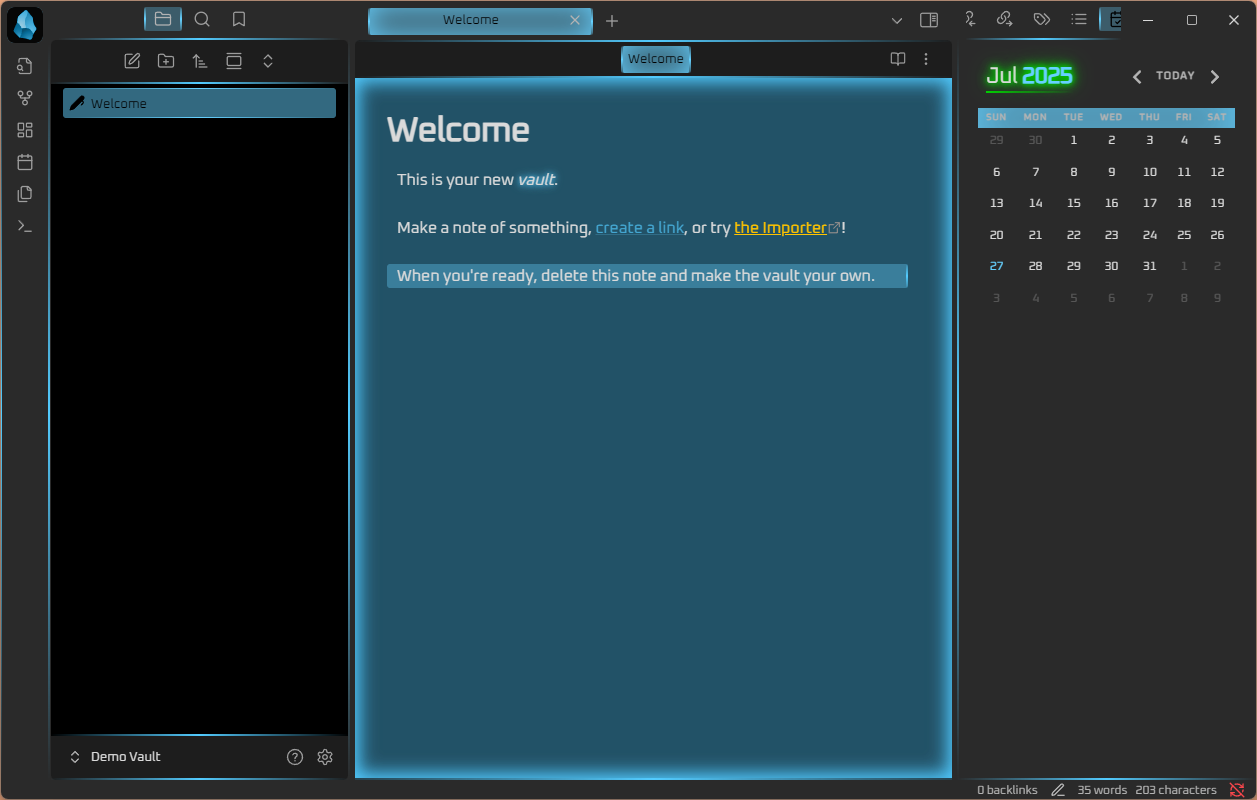Image resolution: width=1257 pixels, height=800 pixels.
Task: Open the Demo Vault switcher
Action: (x=114, y=757)
